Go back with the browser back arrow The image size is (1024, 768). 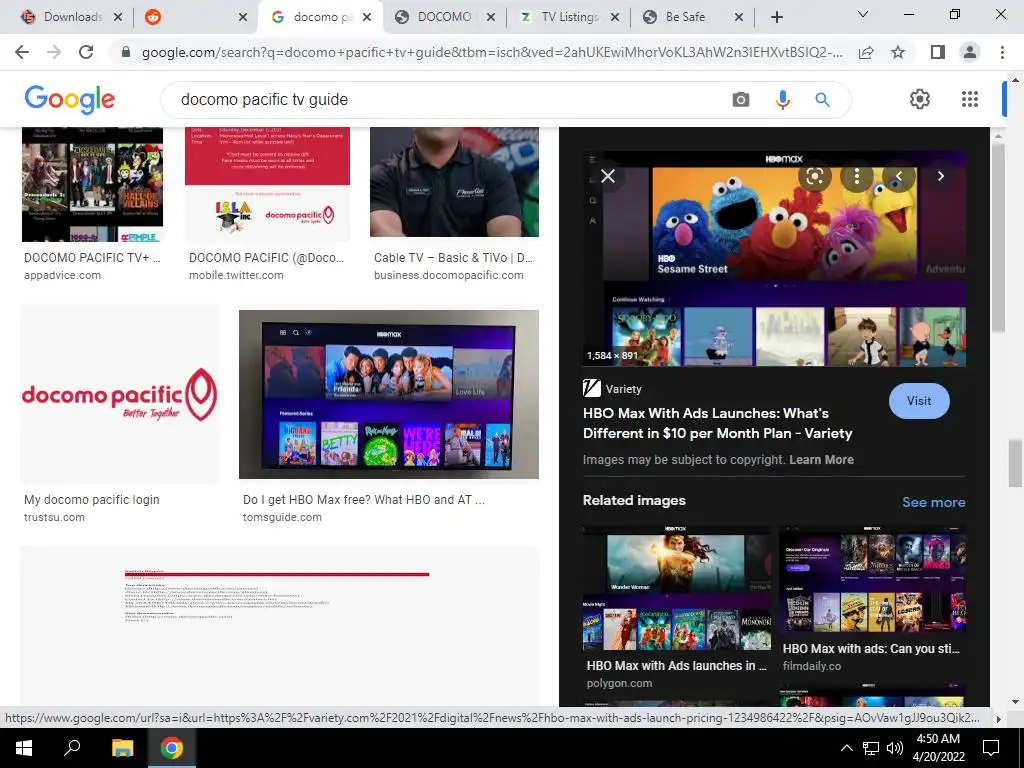coord(22,52)
